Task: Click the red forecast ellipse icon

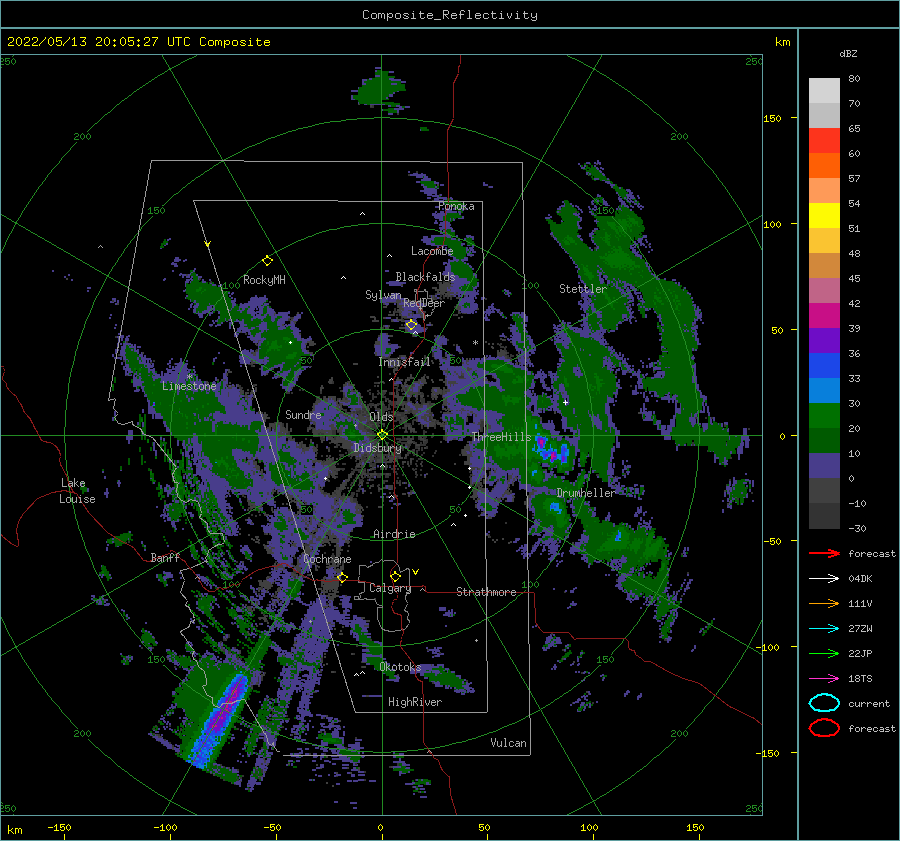Action: (824, 728)
